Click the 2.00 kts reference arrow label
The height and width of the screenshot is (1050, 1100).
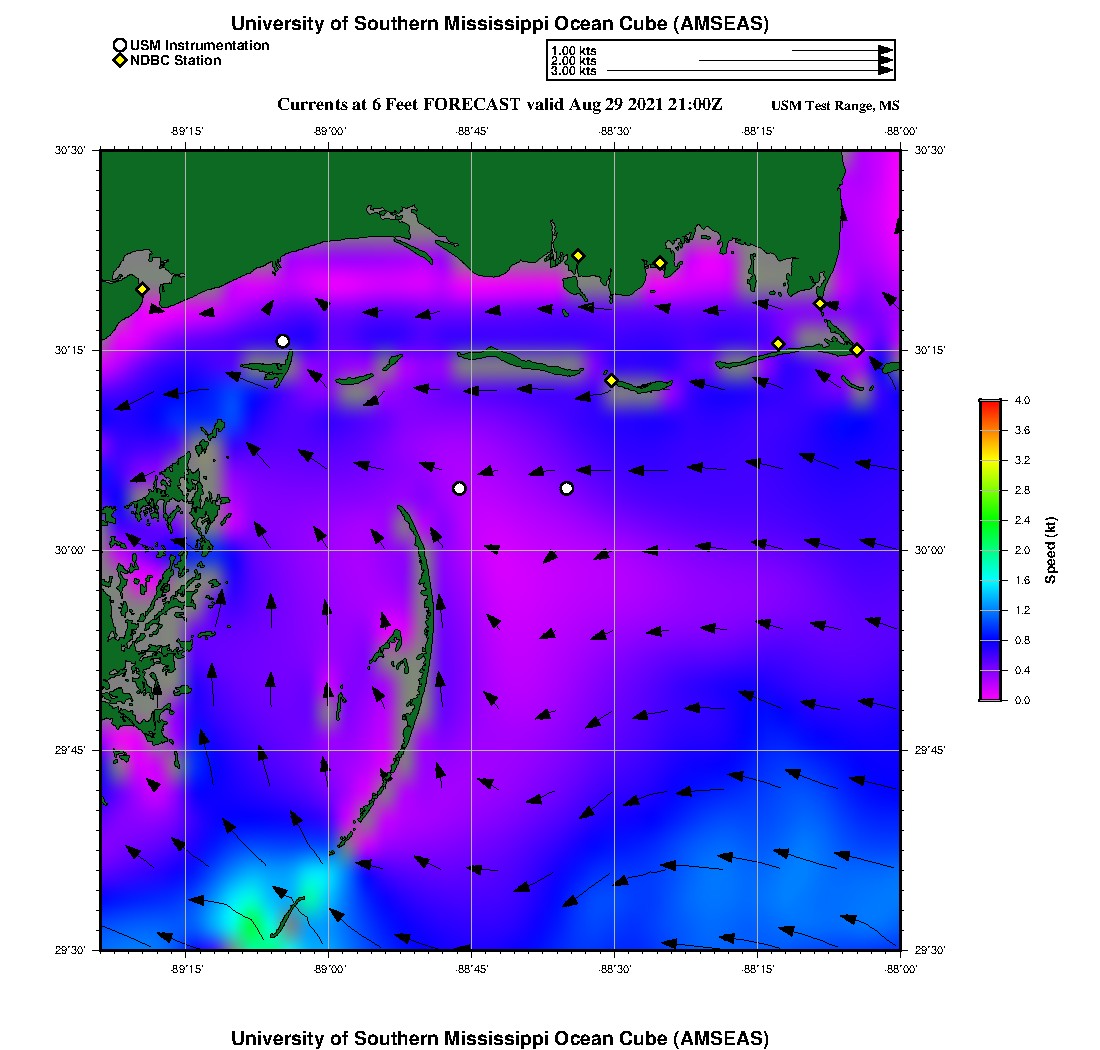(x=573, y=61)
